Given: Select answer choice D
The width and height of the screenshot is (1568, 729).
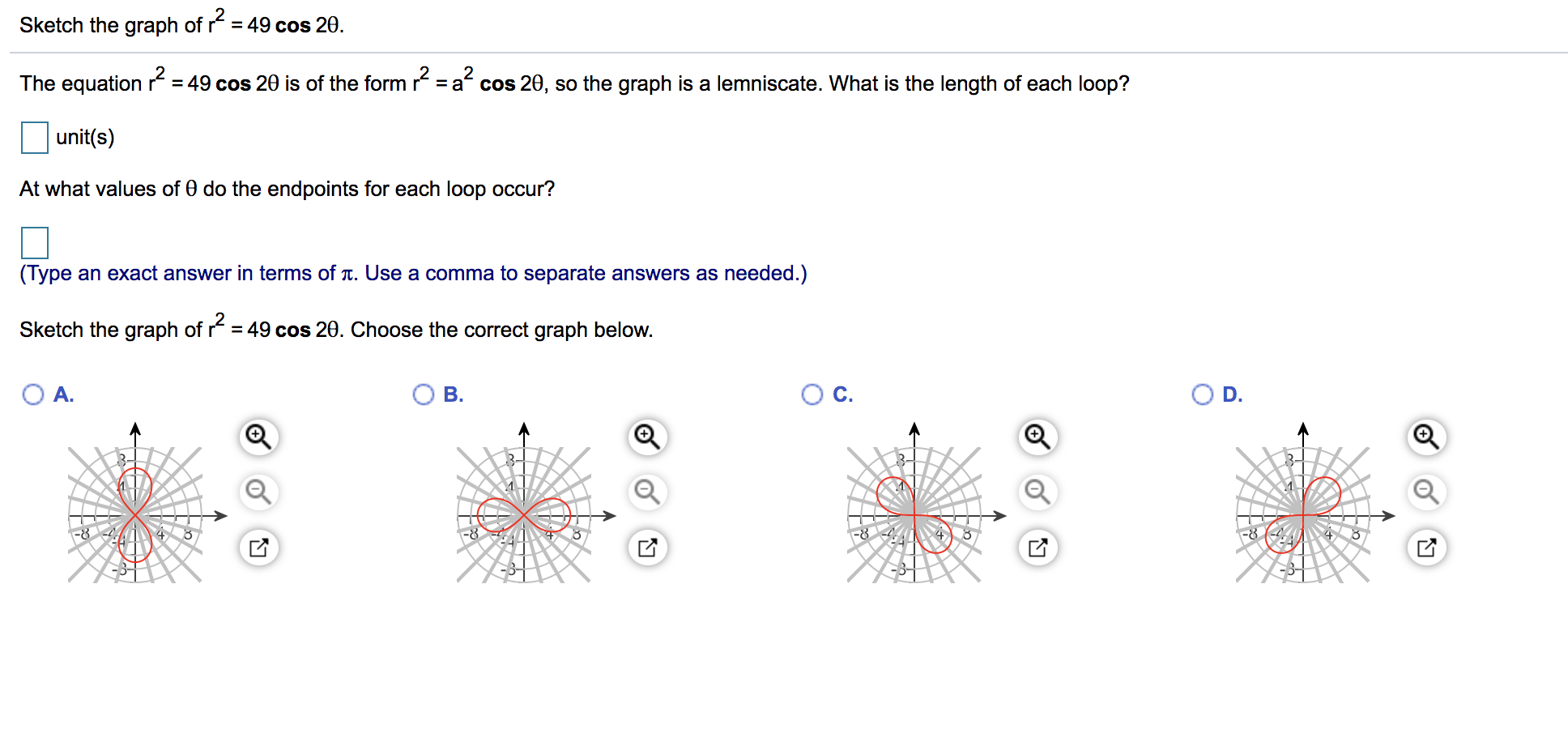Looking at the screenshot, I should click(x=1204, y=394).
